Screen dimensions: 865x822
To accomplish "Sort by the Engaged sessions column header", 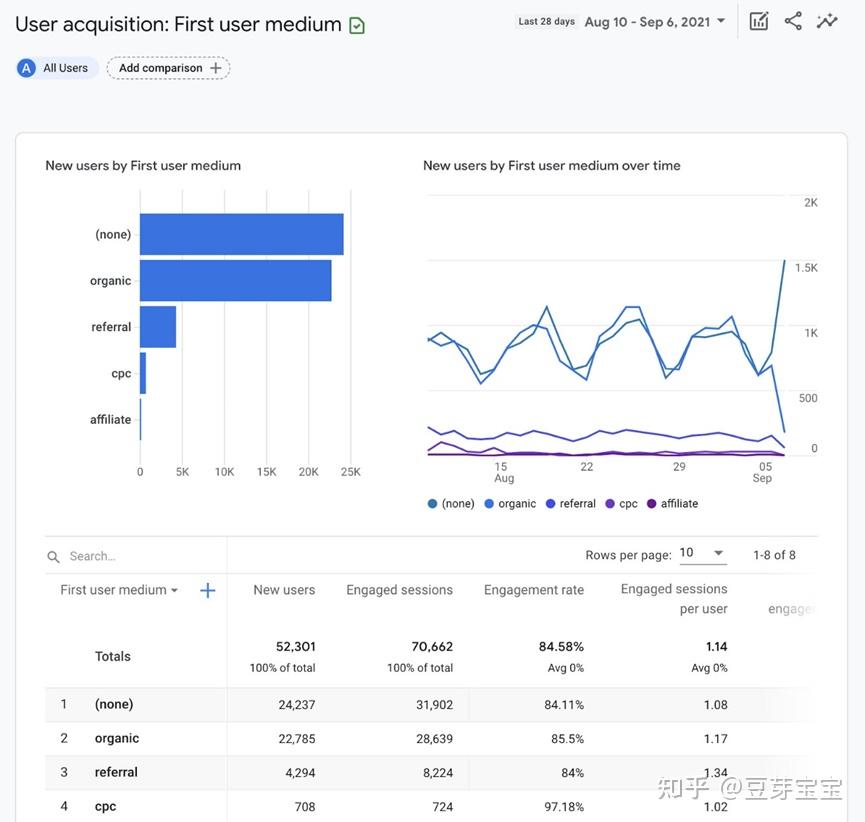I will tap(399, 589).
